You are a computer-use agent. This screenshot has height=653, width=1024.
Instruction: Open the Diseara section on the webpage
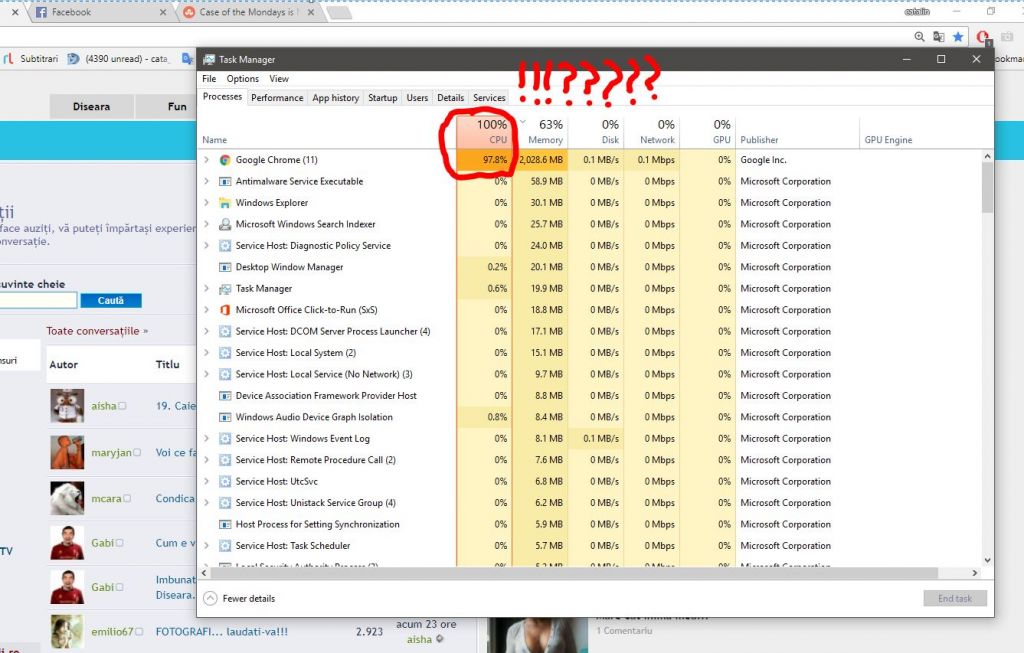[91, 106]
